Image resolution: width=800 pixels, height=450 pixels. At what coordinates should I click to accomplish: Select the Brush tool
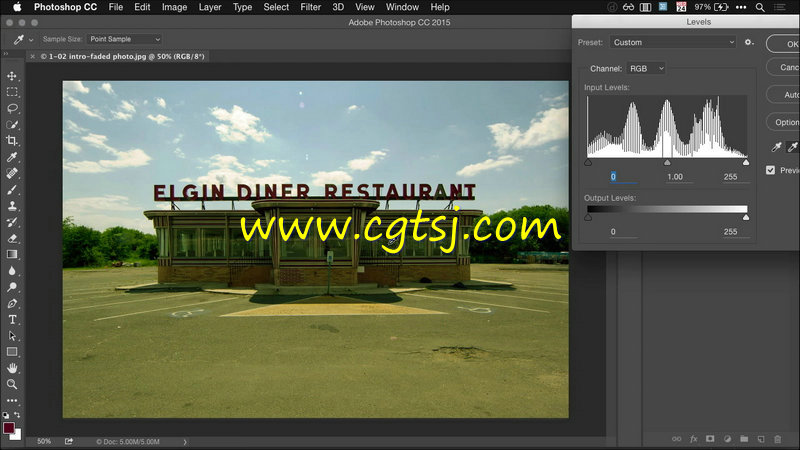[x=12, y=189]
